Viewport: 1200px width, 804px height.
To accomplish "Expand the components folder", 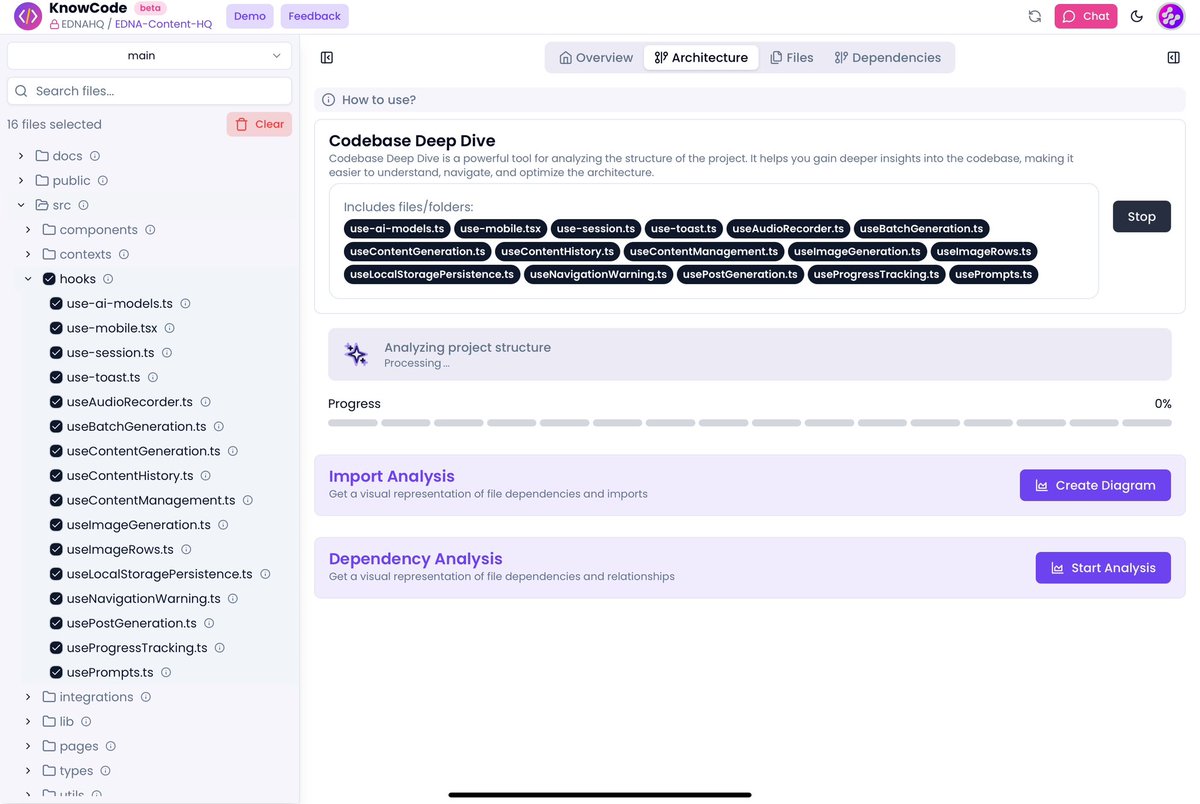I will 28,229.
